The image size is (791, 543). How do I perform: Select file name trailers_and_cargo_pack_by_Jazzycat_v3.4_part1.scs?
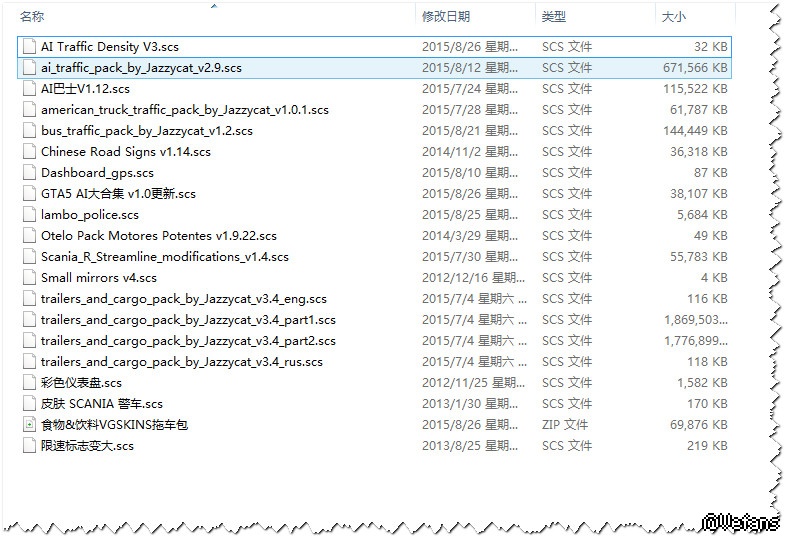click(x=188, y=320)
